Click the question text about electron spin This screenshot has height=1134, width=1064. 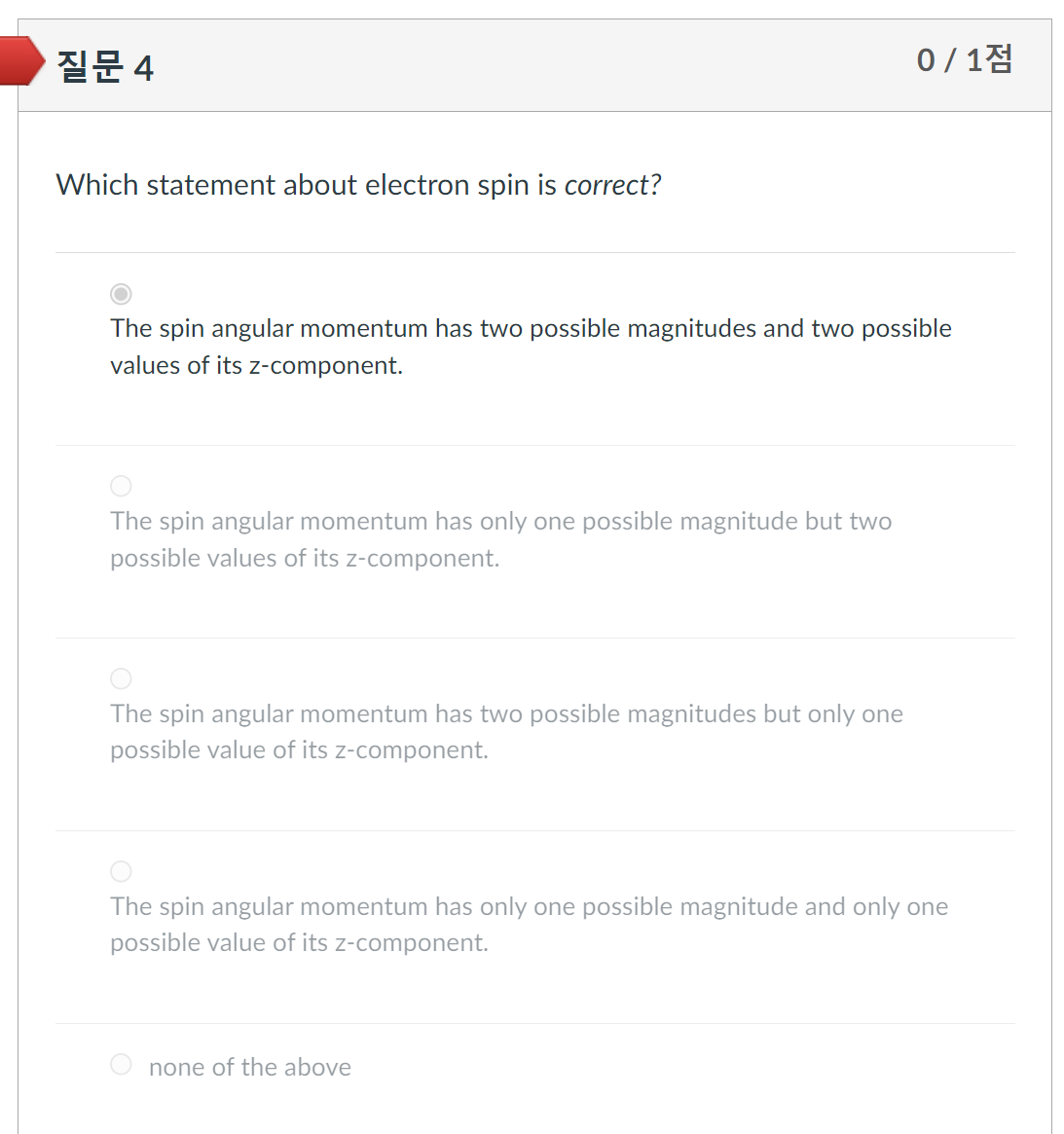click(358, 185)
